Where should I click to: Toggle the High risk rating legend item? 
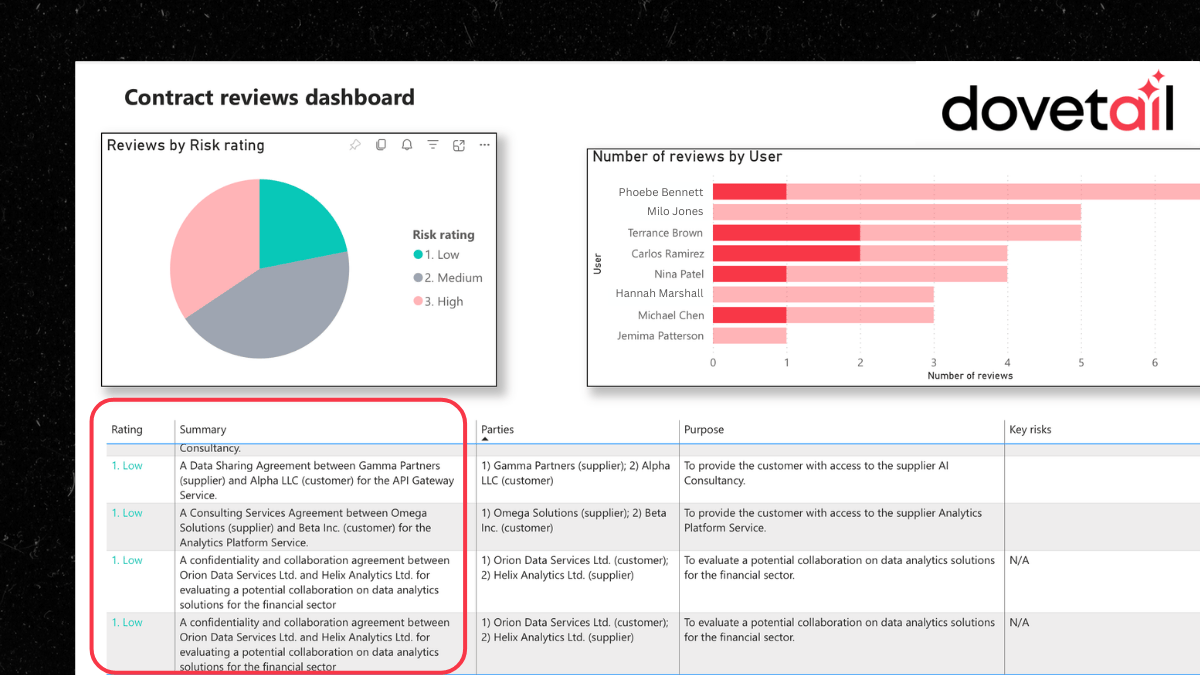pyautogui.click(x=439, y=301)
